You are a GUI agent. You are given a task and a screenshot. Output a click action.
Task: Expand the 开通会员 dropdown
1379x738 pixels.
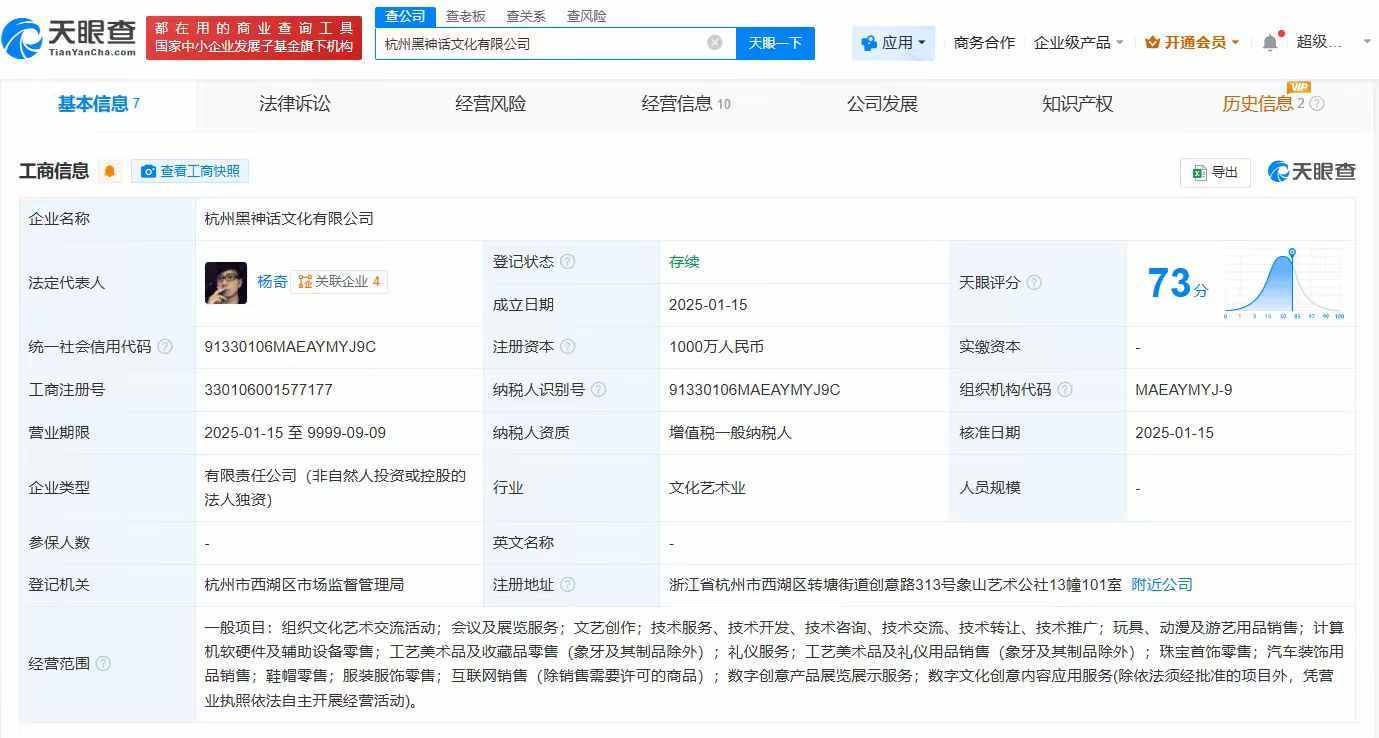coord(1192,43)
